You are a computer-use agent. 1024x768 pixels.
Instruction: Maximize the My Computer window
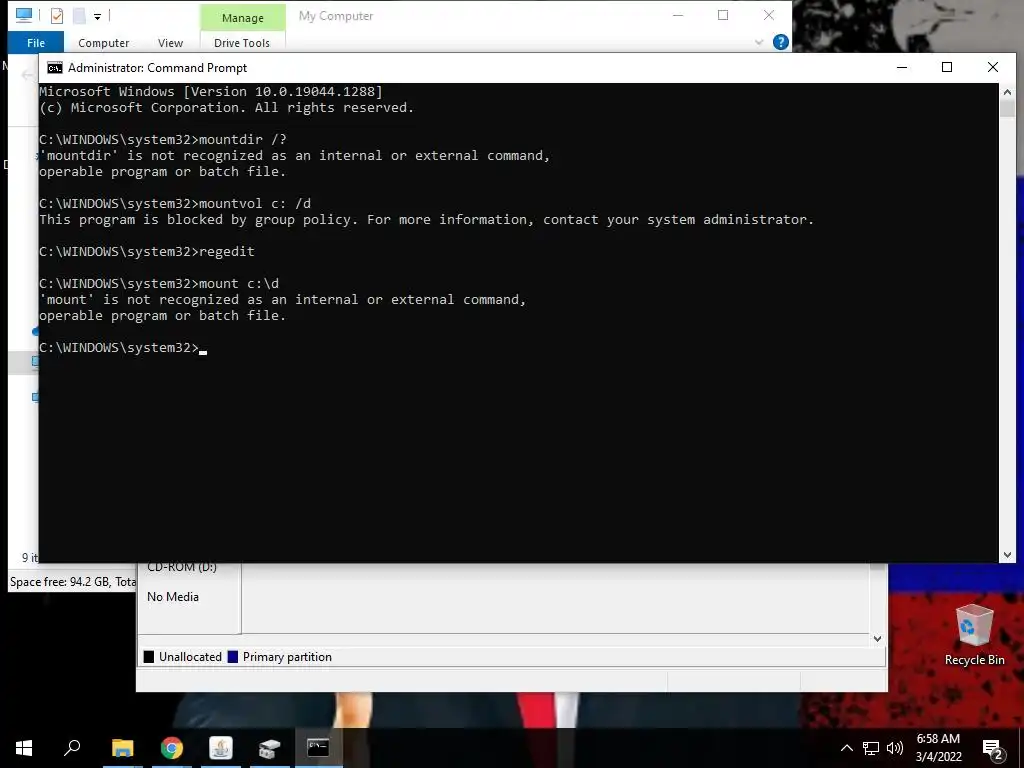tap(723, 15)
